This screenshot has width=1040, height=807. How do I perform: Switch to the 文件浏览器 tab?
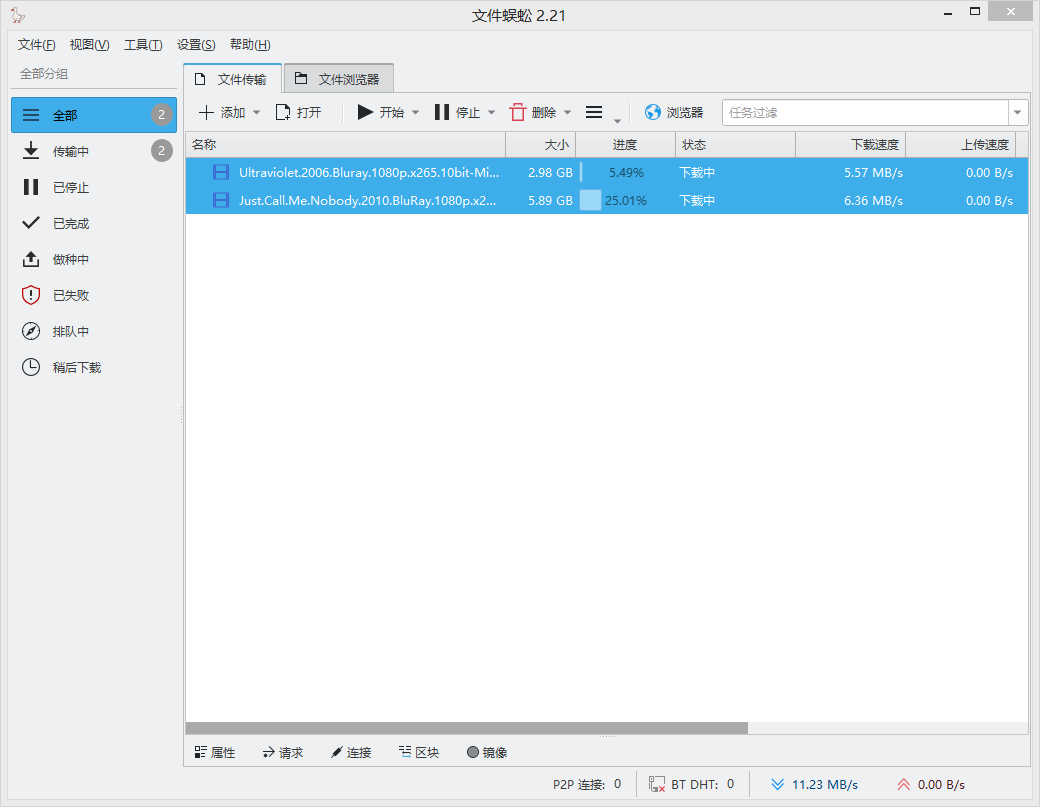[339, 79]
